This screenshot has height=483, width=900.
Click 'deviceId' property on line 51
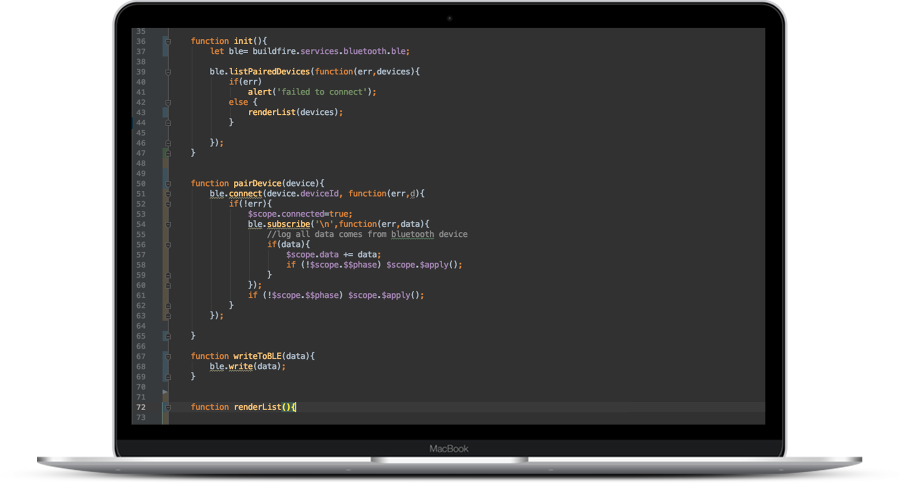[319, 194]
